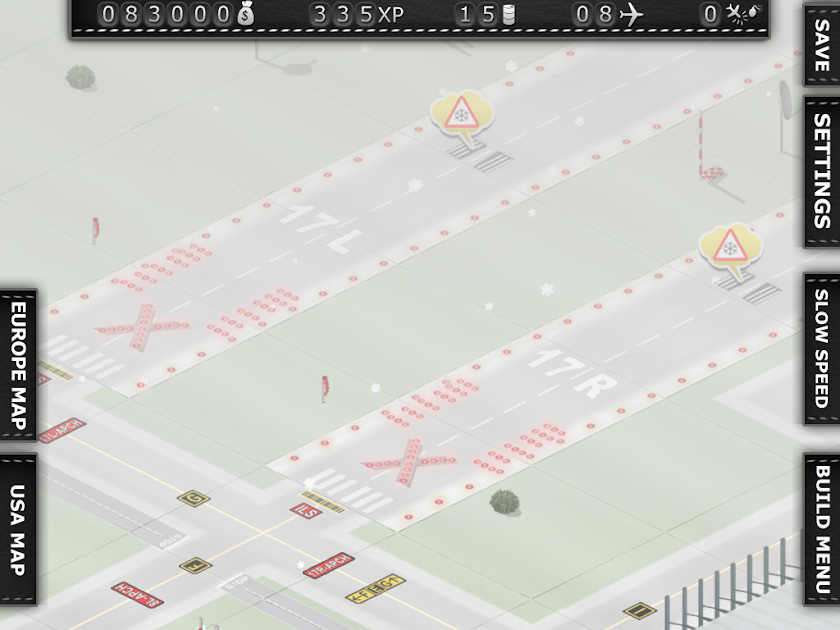
Task: Click the 083000 money counter
Action: click(165, 14)
